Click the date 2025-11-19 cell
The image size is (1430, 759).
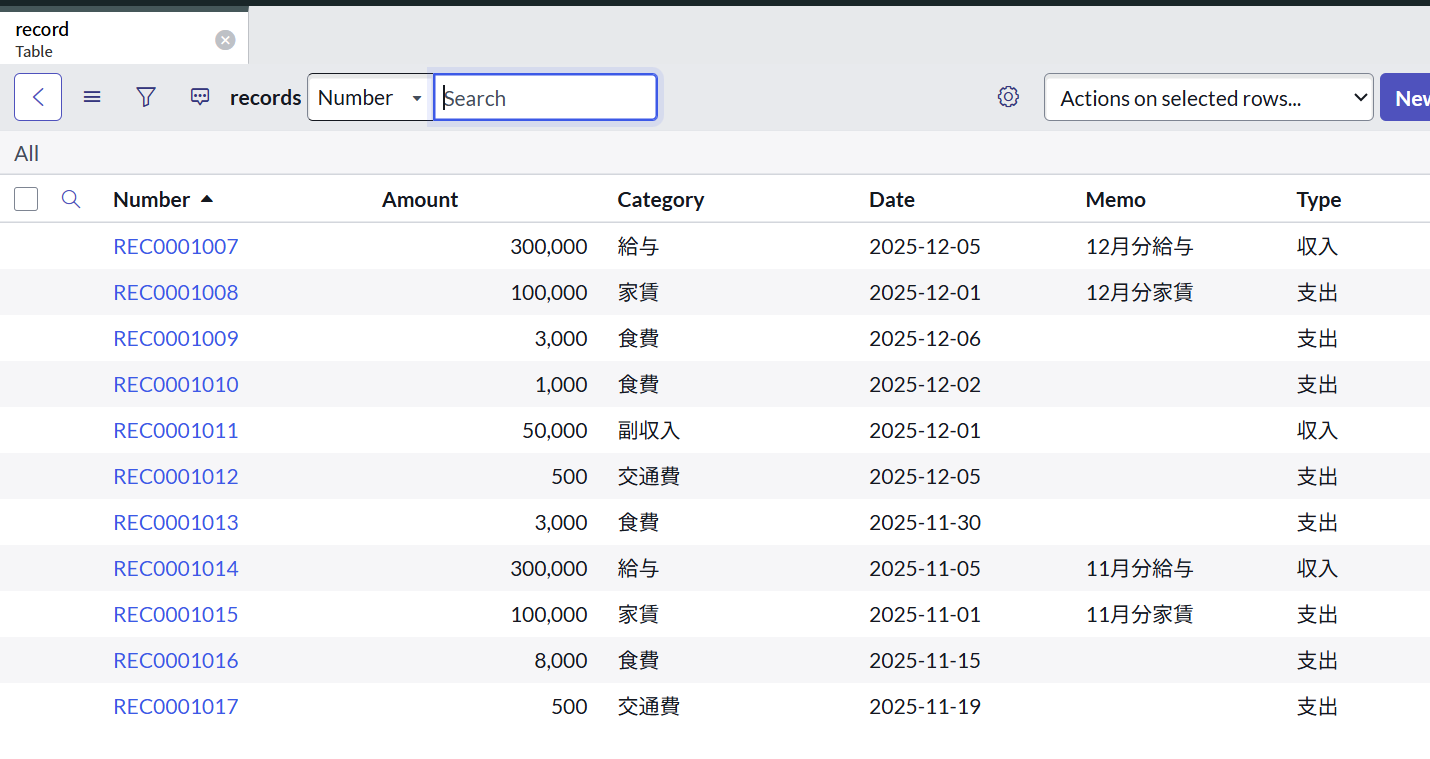(925, 706)
